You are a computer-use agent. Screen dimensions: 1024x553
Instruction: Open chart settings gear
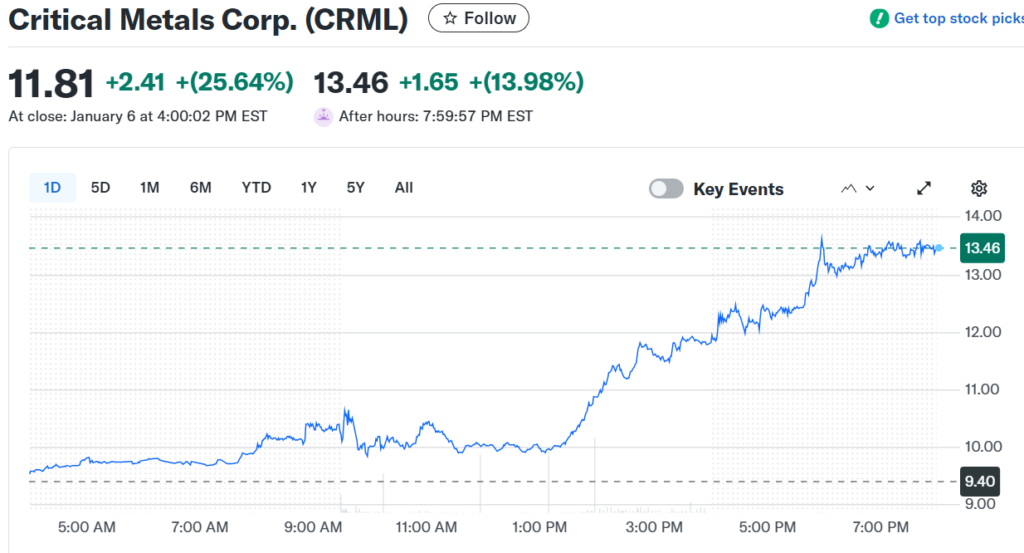[979, 188]
